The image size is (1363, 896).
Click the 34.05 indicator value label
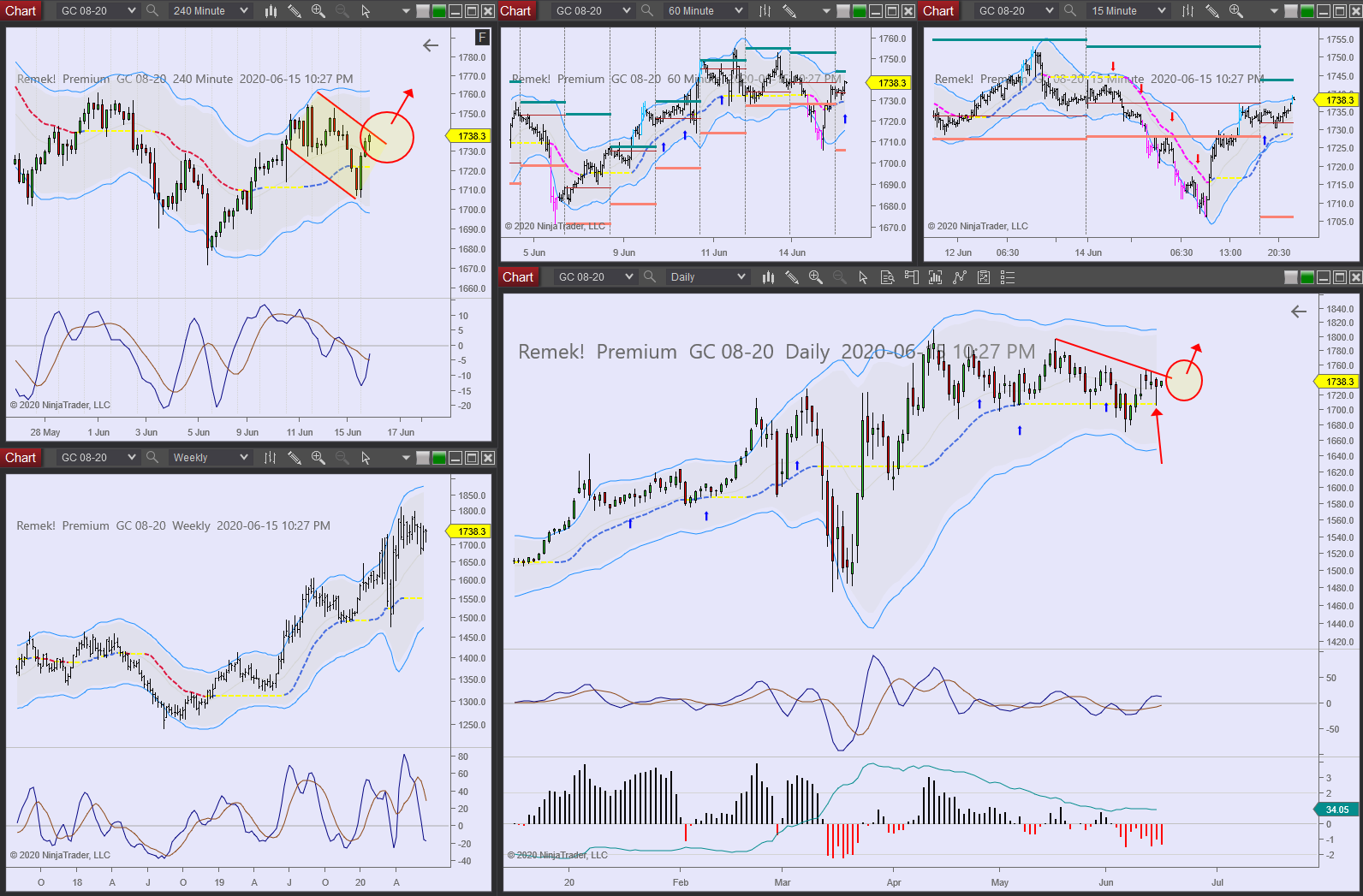pyautogui.click(x=1336, y=810)
